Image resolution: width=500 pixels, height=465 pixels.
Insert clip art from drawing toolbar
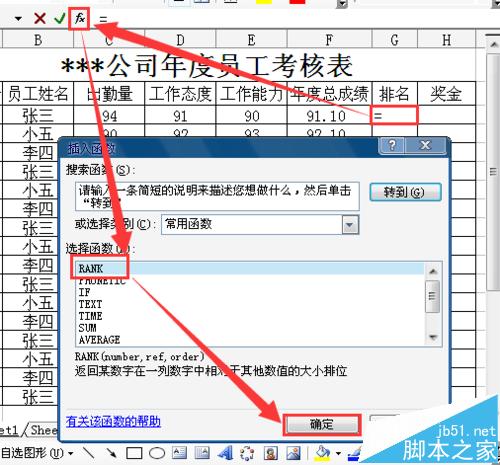point(271,453)
